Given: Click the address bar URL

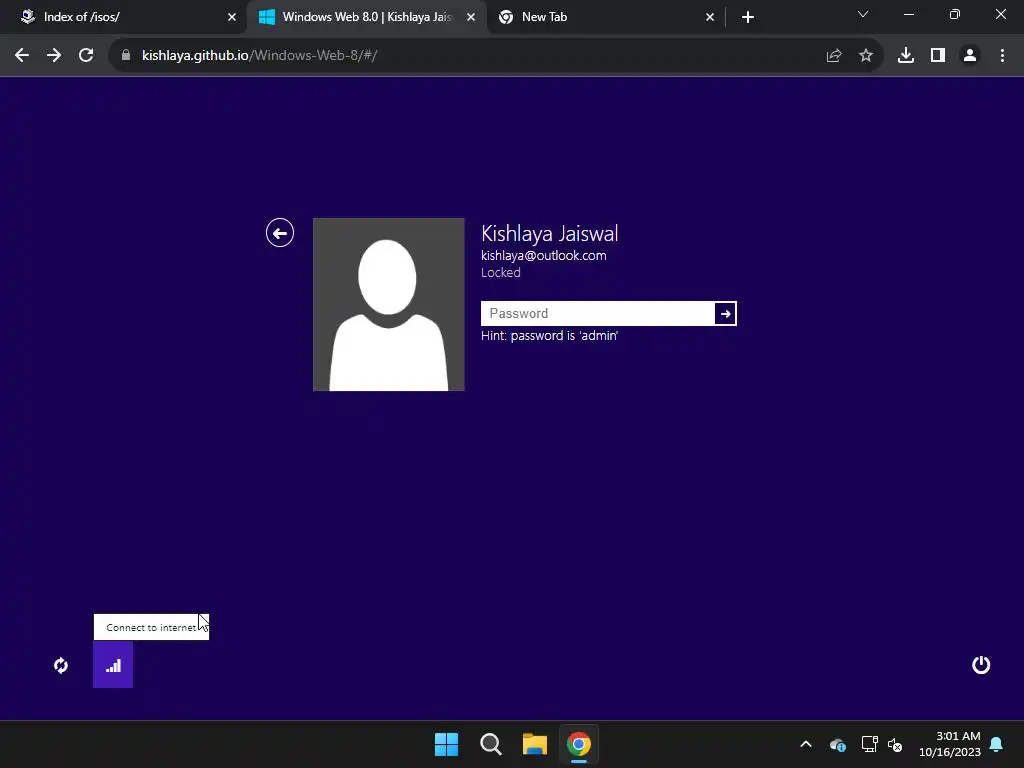Looking at the screenshot, I should pos(259,56).
